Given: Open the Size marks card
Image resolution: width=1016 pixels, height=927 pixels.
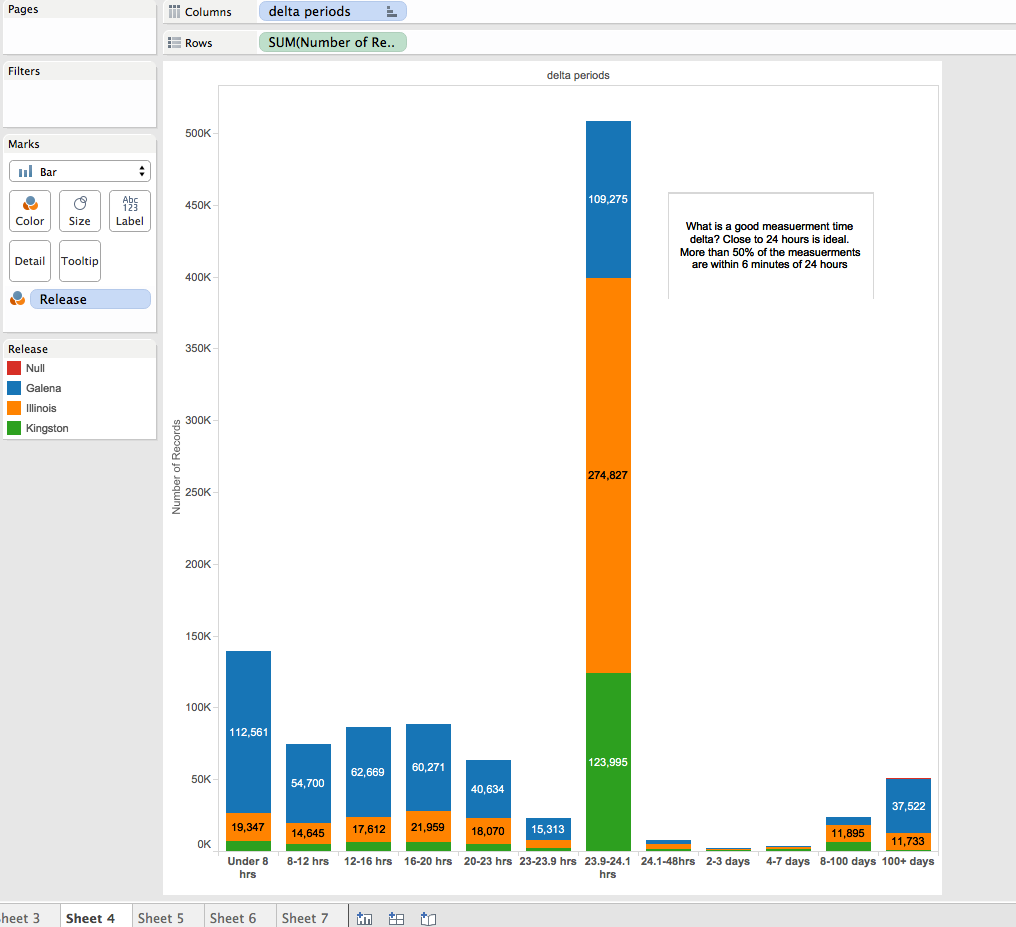Looking at the screenshot, I should click(80, 211).
